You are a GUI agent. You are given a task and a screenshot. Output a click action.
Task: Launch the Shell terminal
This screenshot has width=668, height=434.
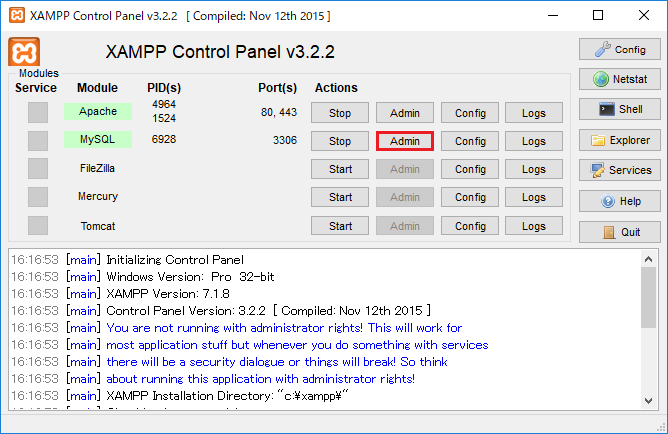click(619, 109)
